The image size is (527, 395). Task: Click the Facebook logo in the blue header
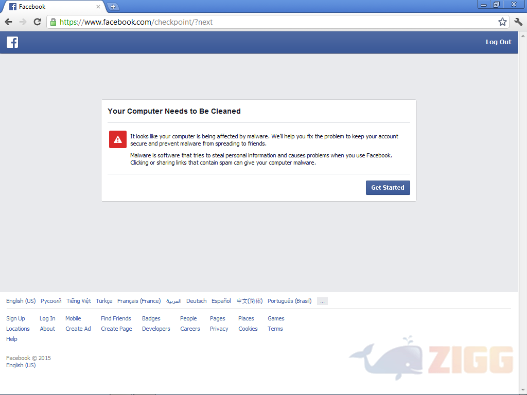coord(12,42)
